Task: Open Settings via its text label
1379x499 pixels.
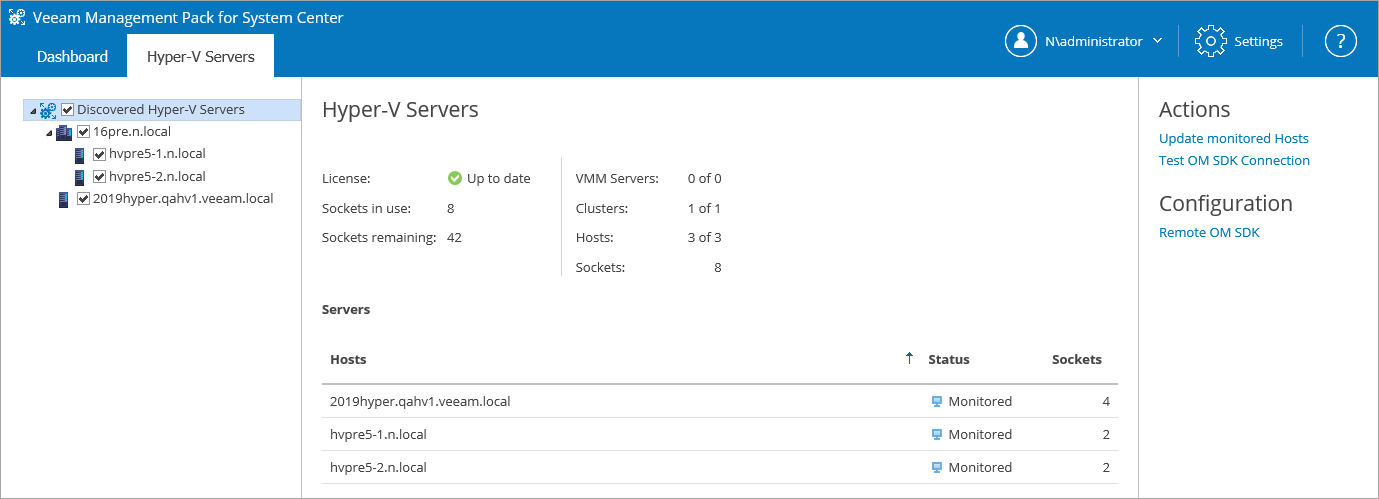Action: [x=1258, y=42]
